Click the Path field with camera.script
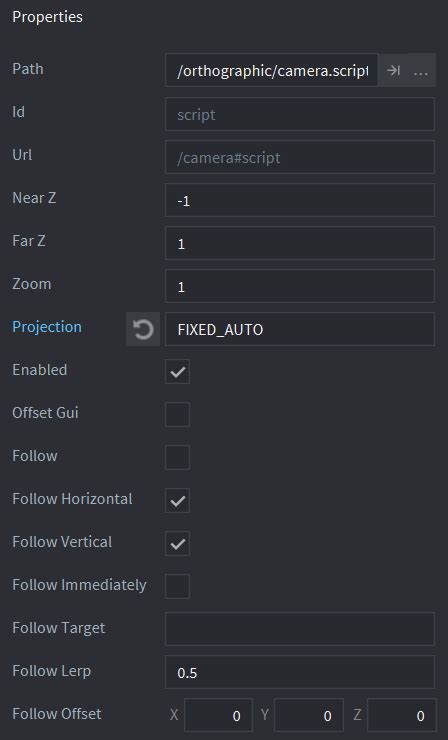 [271, 70]
